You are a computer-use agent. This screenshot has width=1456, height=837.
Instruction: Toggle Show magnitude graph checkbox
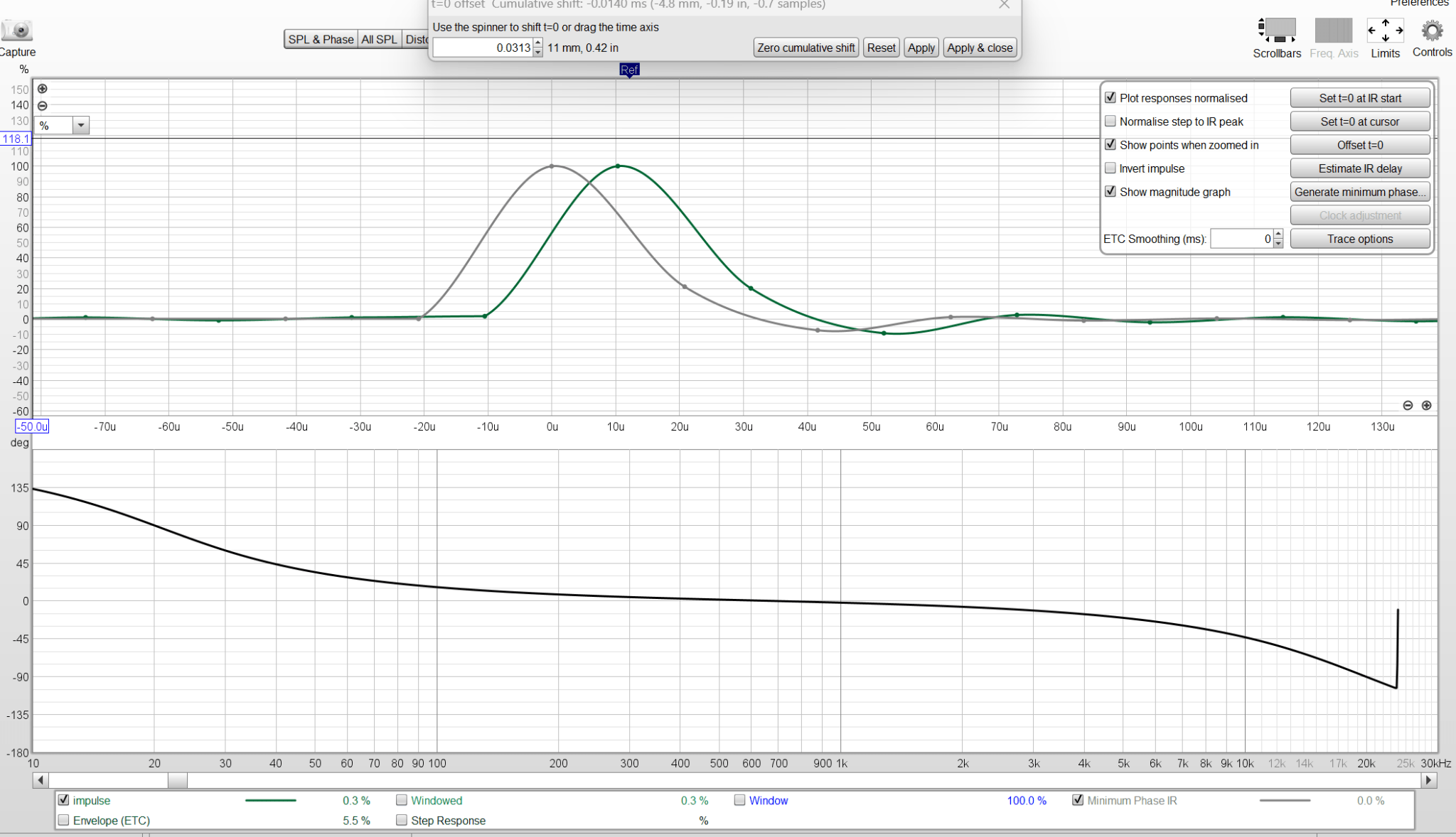tap(1110, 192)
